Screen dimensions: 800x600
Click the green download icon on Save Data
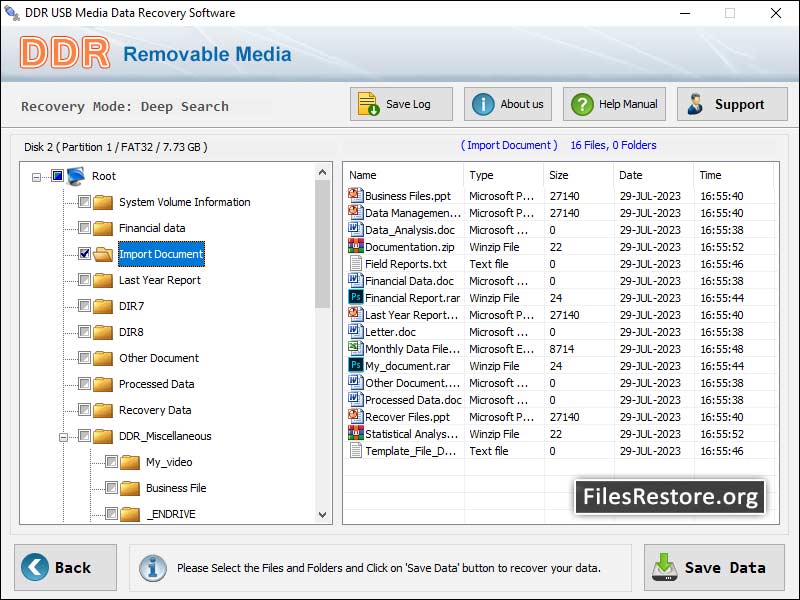(664, 567)
